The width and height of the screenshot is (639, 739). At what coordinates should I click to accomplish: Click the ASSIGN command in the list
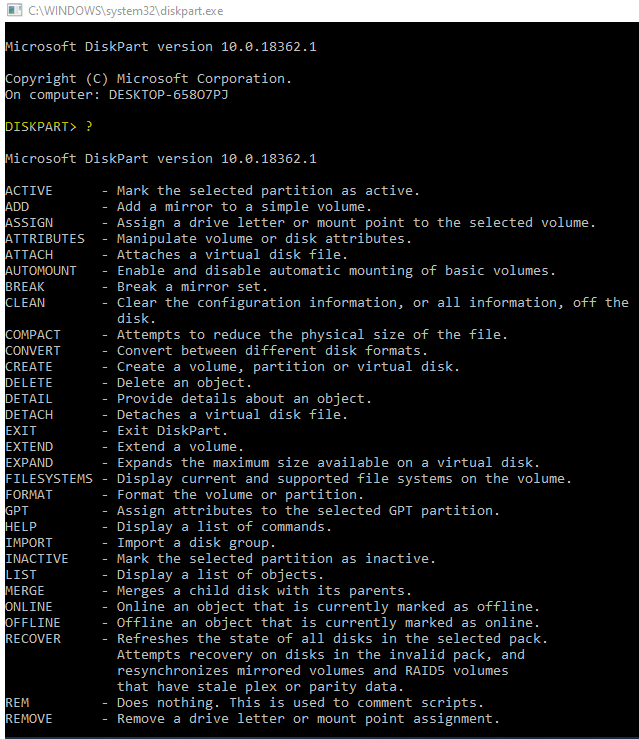click(29, 223)
